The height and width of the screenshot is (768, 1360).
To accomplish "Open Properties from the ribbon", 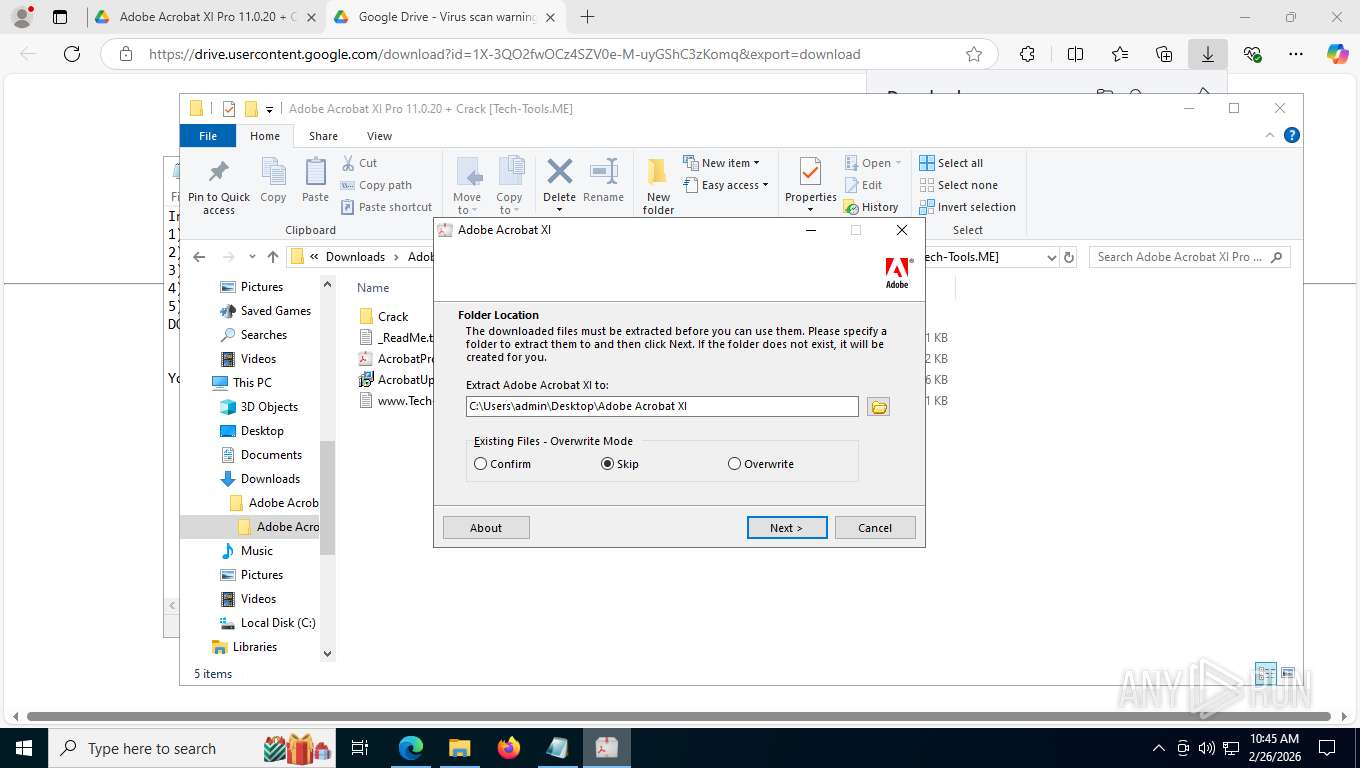I will click(x=810, y=186).
